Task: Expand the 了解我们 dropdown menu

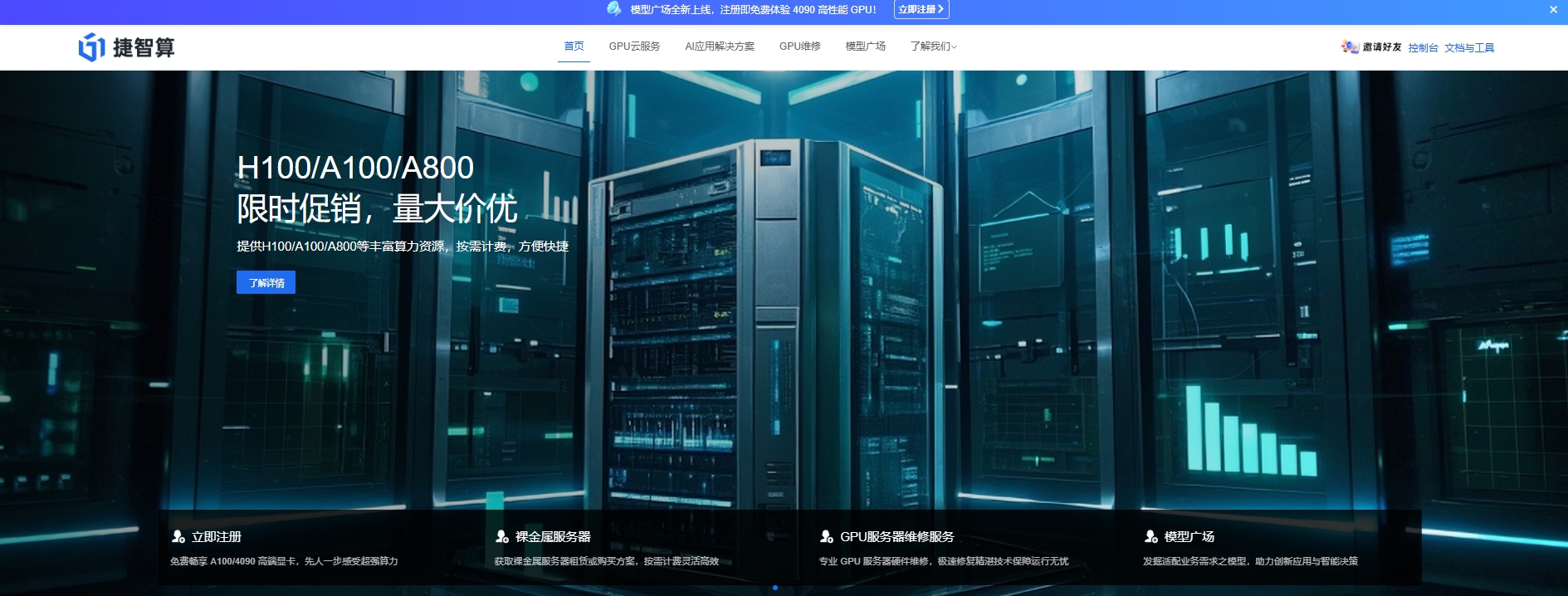Action: [933, 46]
